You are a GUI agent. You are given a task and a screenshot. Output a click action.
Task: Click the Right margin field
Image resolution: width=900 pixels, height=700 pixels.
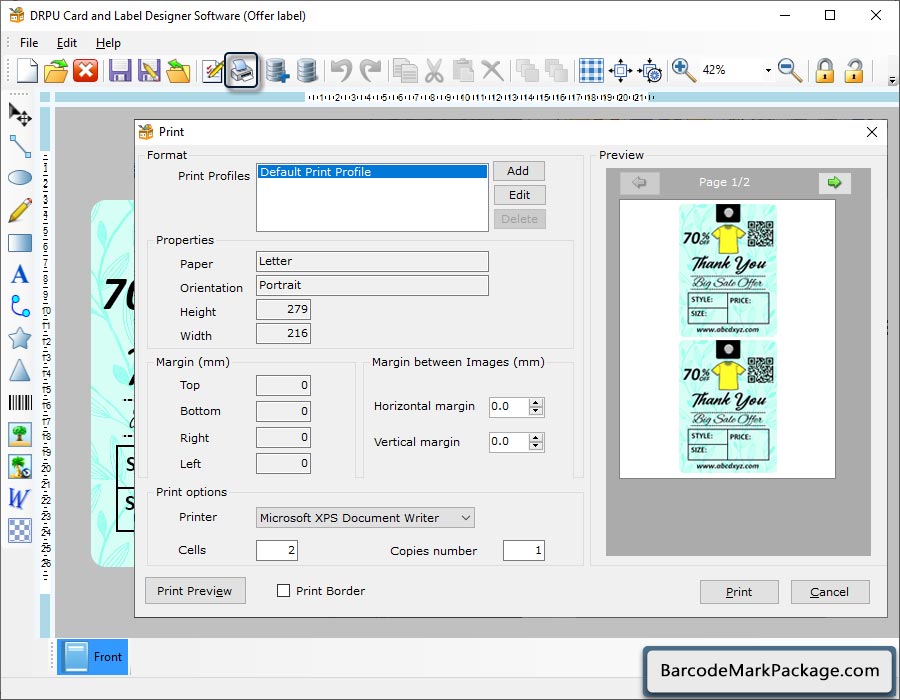(x=284, y=437)
